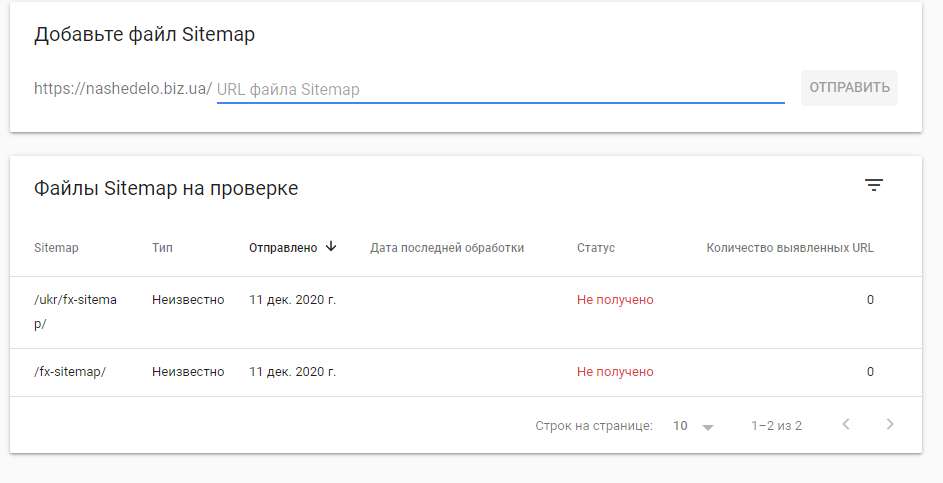Click the Неизвестно type in first row
The height and width of the screenshot is (483, 943).
tap(188, 300)
